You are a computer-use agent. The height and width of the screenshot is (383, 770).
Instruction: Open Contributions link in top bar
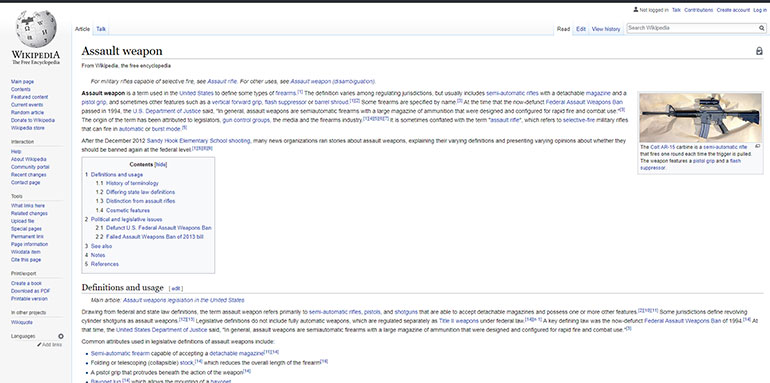[698, 10]
